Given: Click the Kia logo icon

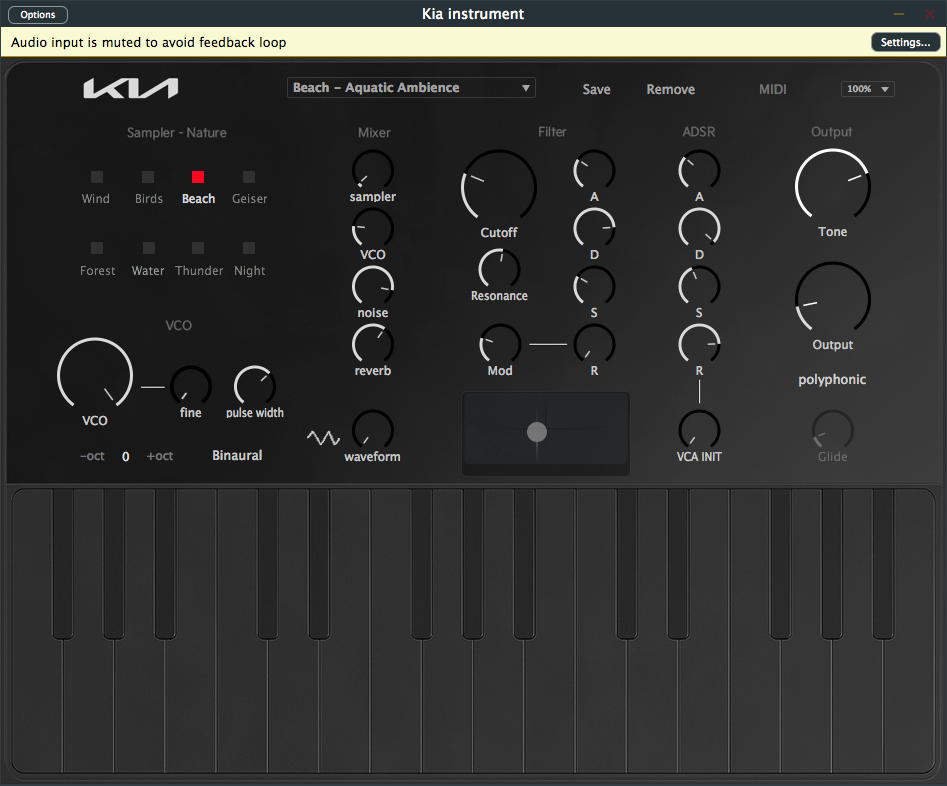Looking at the screenshot, I should coord(130,88).
